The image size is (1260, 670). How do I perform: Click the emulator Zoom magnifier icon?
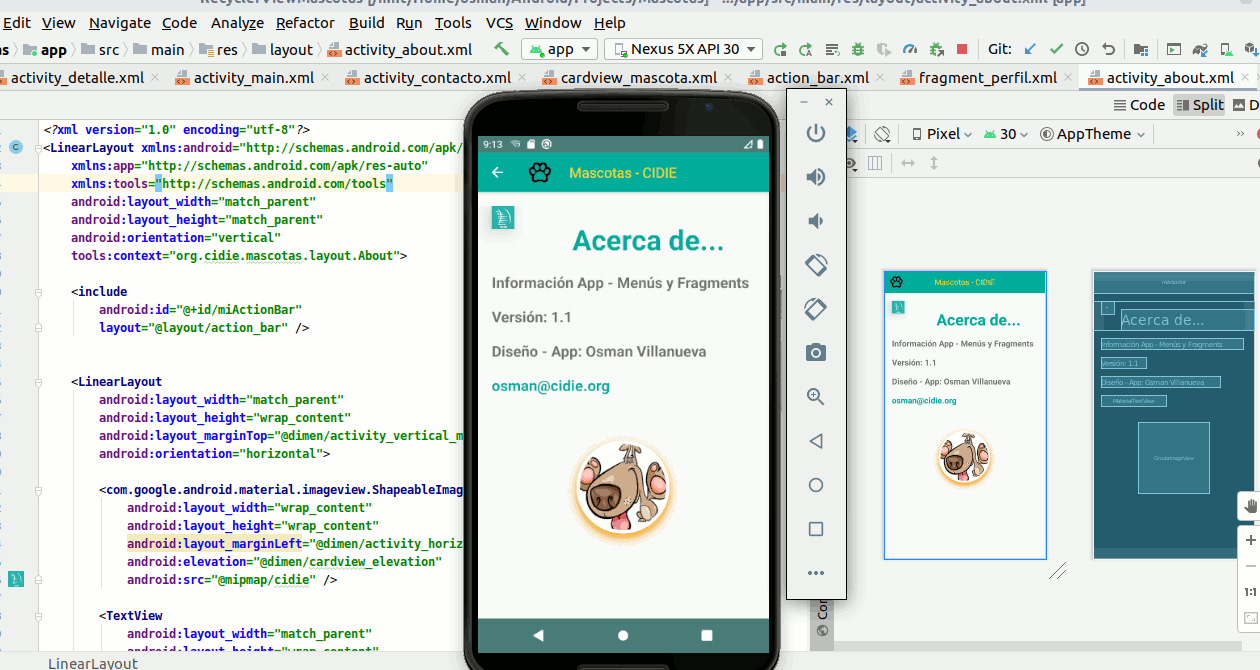tap(816, 397)
